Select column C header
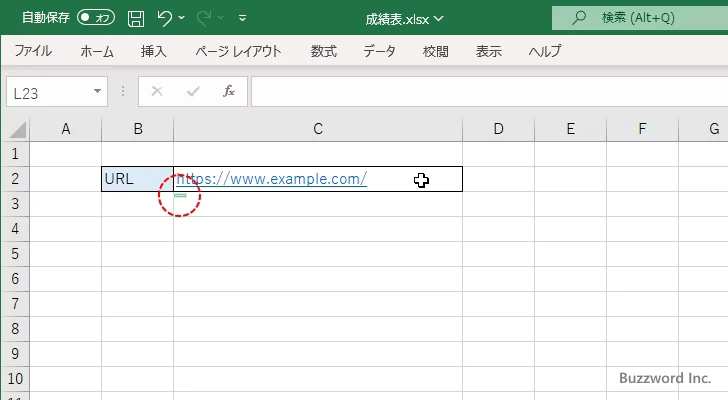 pos(318,129)
